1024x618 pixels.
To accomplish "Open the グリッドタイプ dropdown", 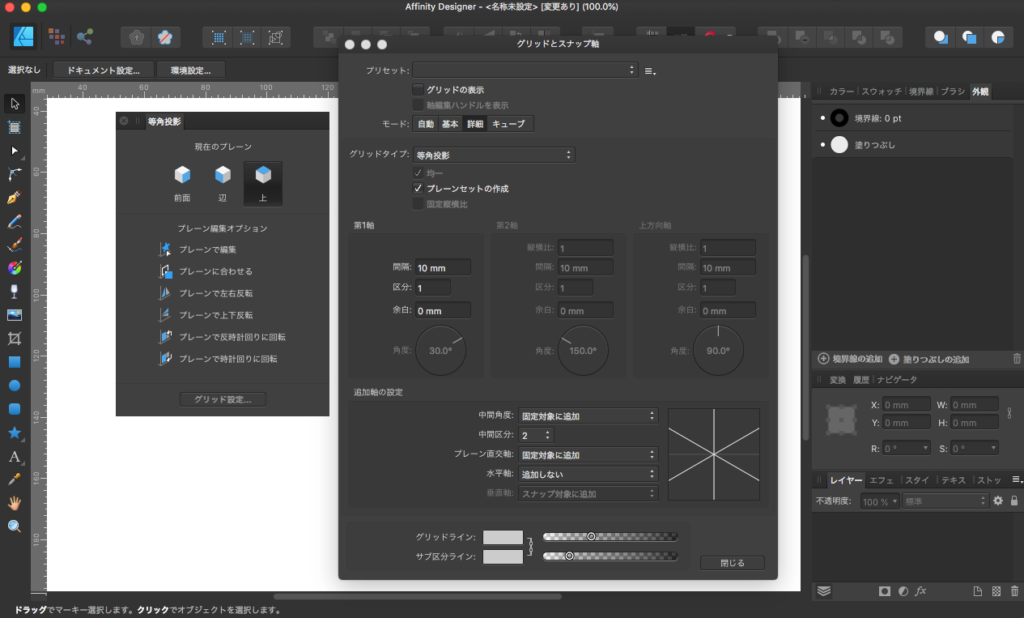I will (x=494, y=155).
